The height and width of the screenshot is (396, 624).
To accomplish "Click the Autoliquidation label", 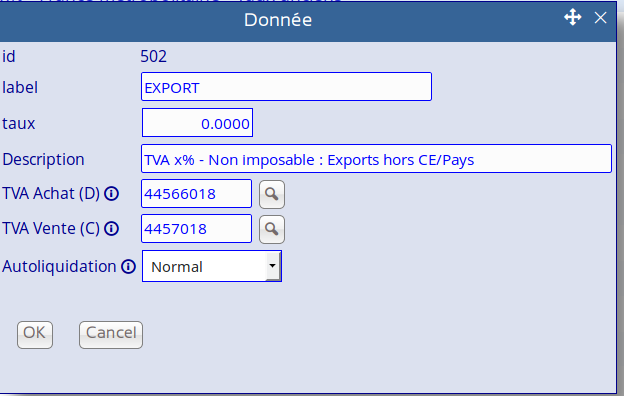I will (x=59, y=267).
